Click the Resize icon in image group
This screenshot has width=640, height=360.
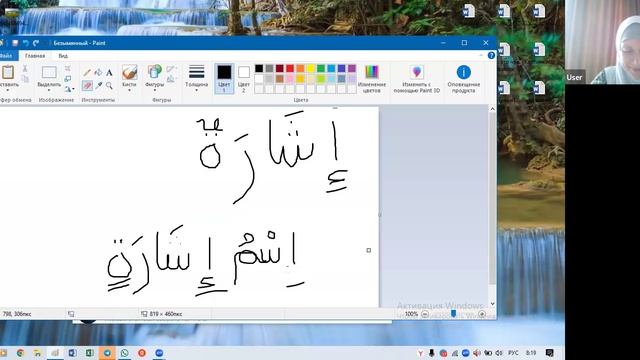click(x=68, y=79)
